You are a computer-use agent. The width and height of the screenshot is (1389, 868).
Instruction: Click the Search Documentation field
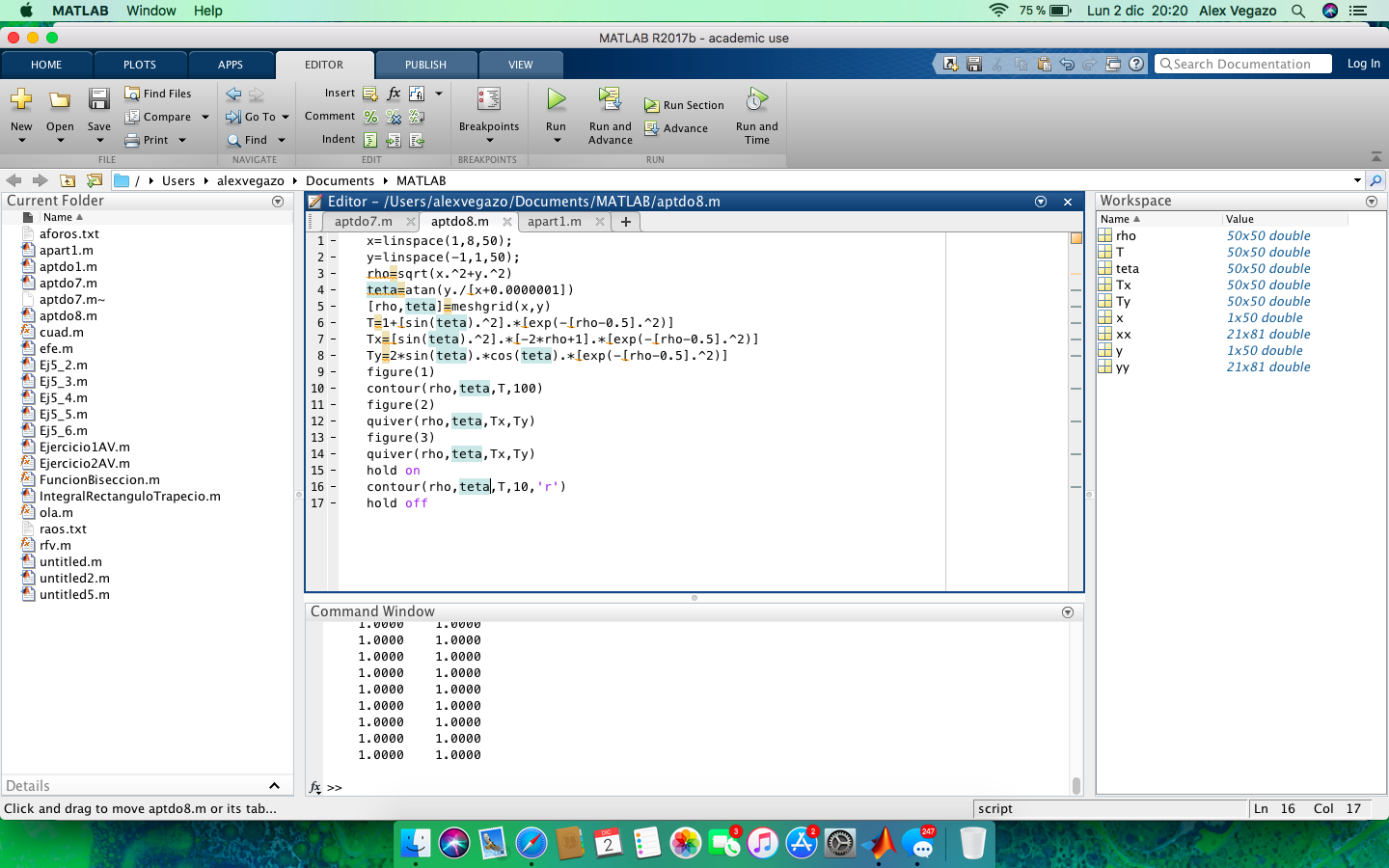[1242, 64]
